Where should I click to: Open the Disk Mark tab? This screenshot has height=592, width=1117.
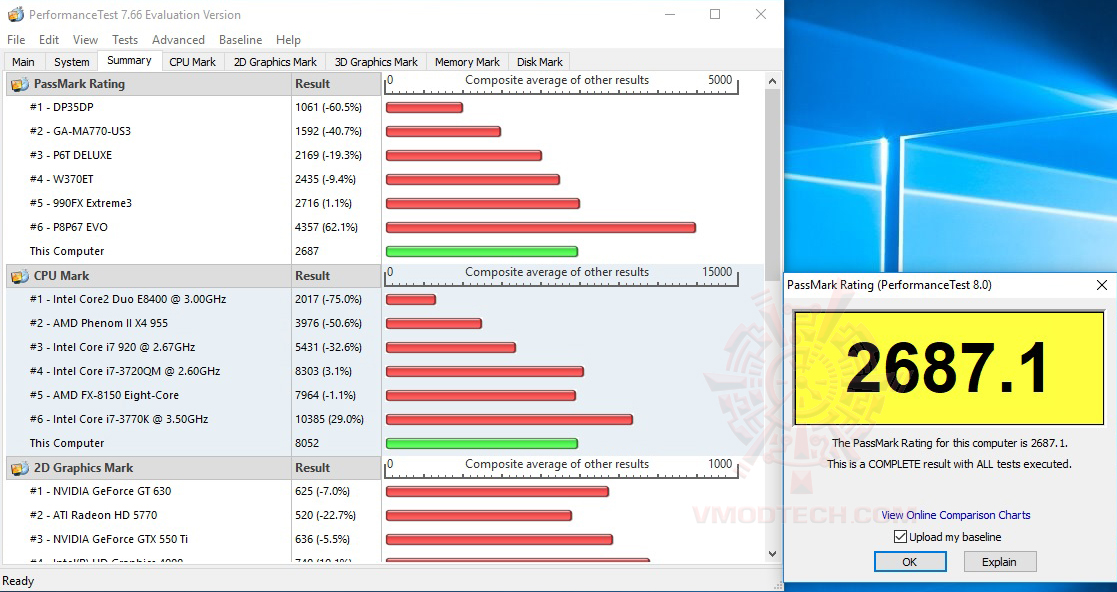click(x=538, y=61)
